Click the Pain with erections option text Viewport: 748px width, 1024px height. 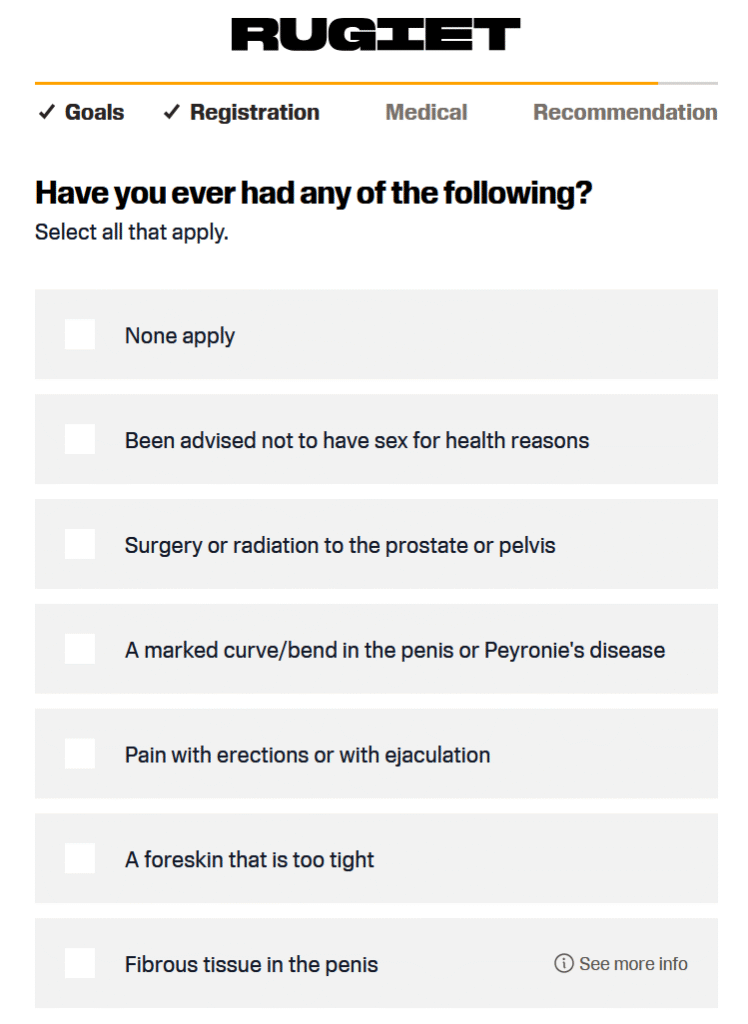pos(307,755)
